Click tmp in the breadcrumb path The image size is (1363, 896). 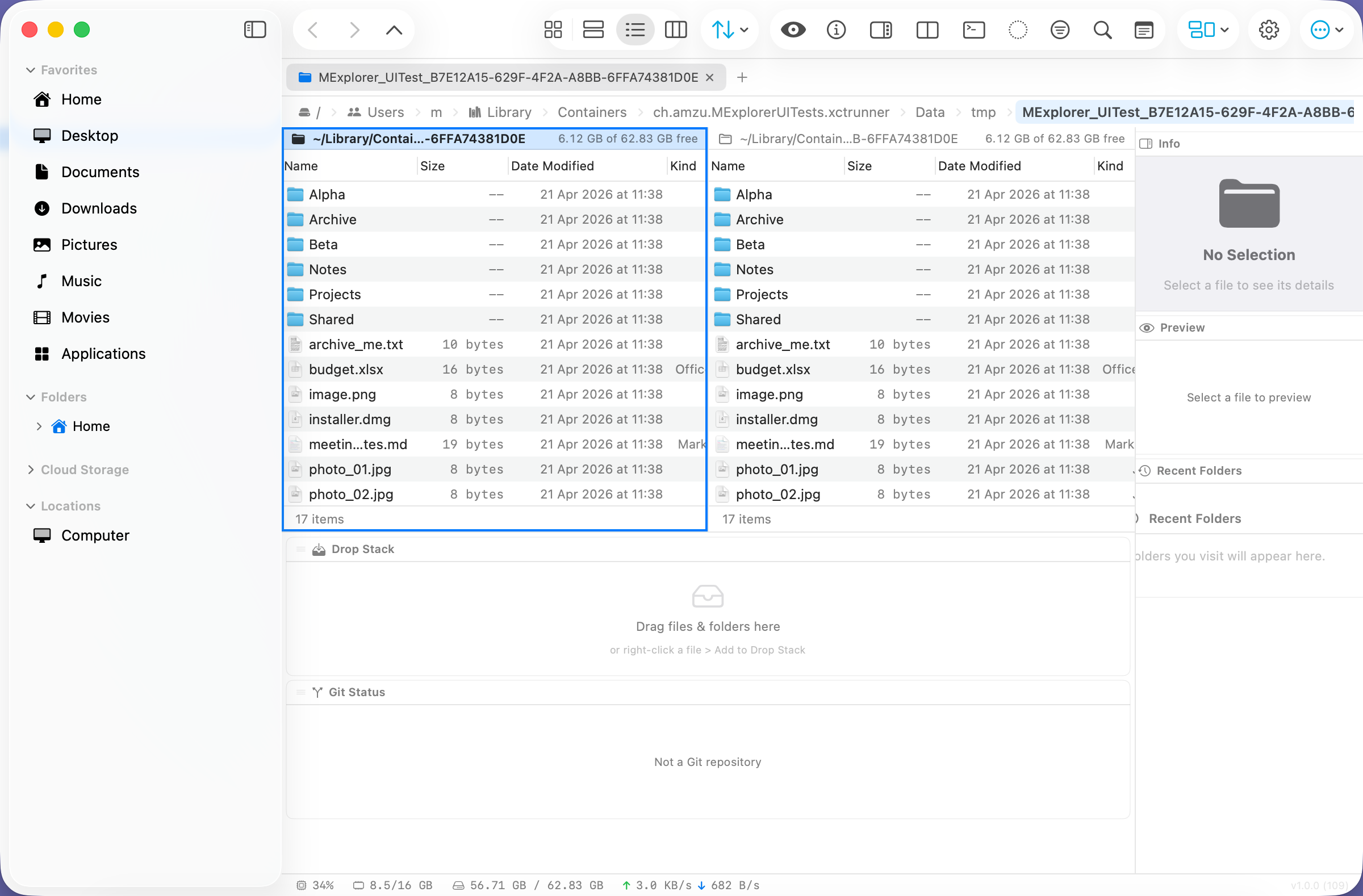coord(982,112)
